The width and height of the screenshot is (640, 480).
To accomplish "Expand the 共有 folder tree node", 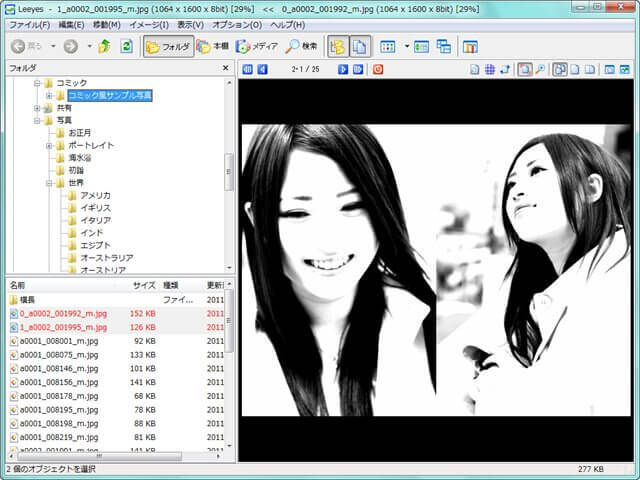I will point(37,108).
